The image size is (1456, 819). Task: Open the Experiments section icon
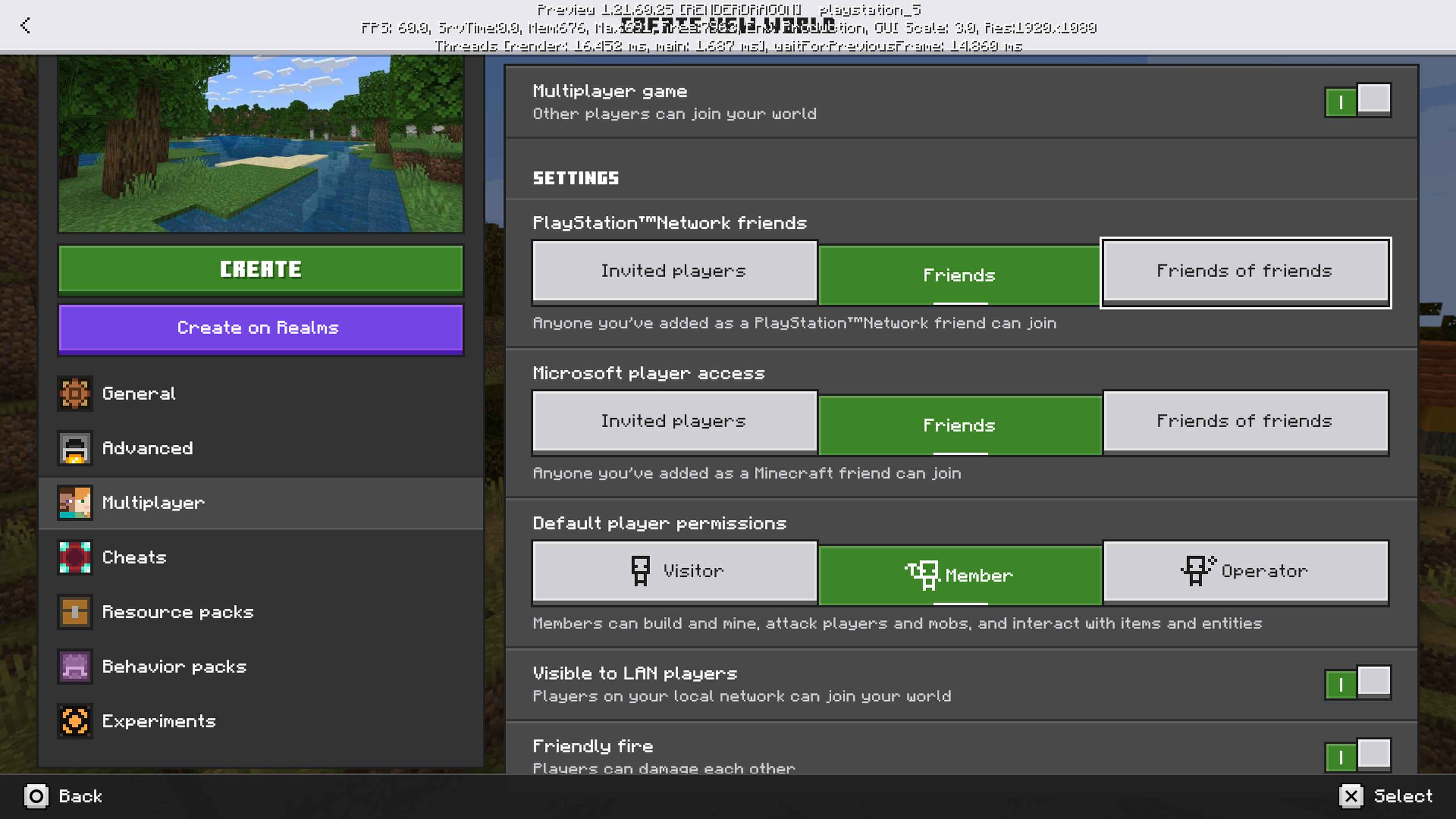pos(75,721)
